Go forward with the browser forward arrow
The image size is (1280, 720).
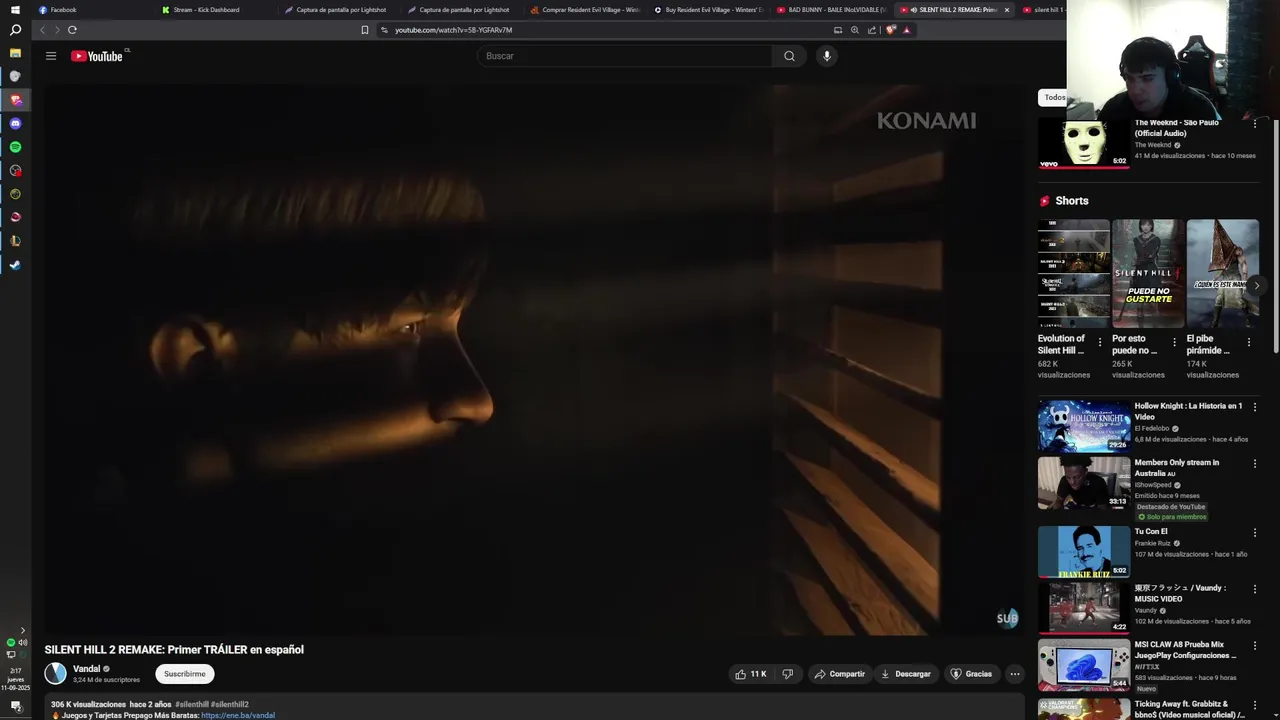(x=56, y=30)
